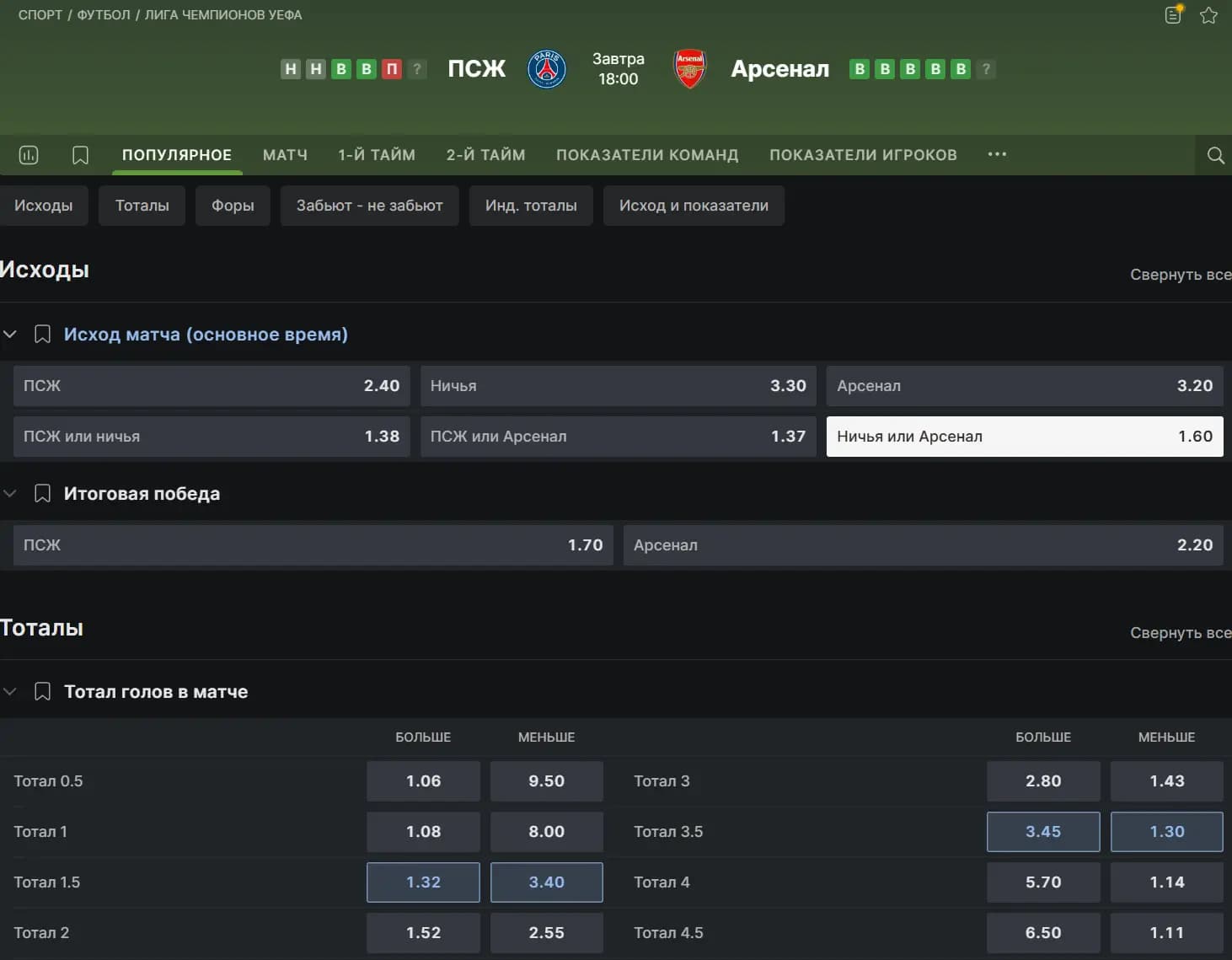Go to ЛИГА ЧЕМПИОНОВ УЕФА breadcrumb
The image size is (1232, 960).
click(x=223, y=15)
